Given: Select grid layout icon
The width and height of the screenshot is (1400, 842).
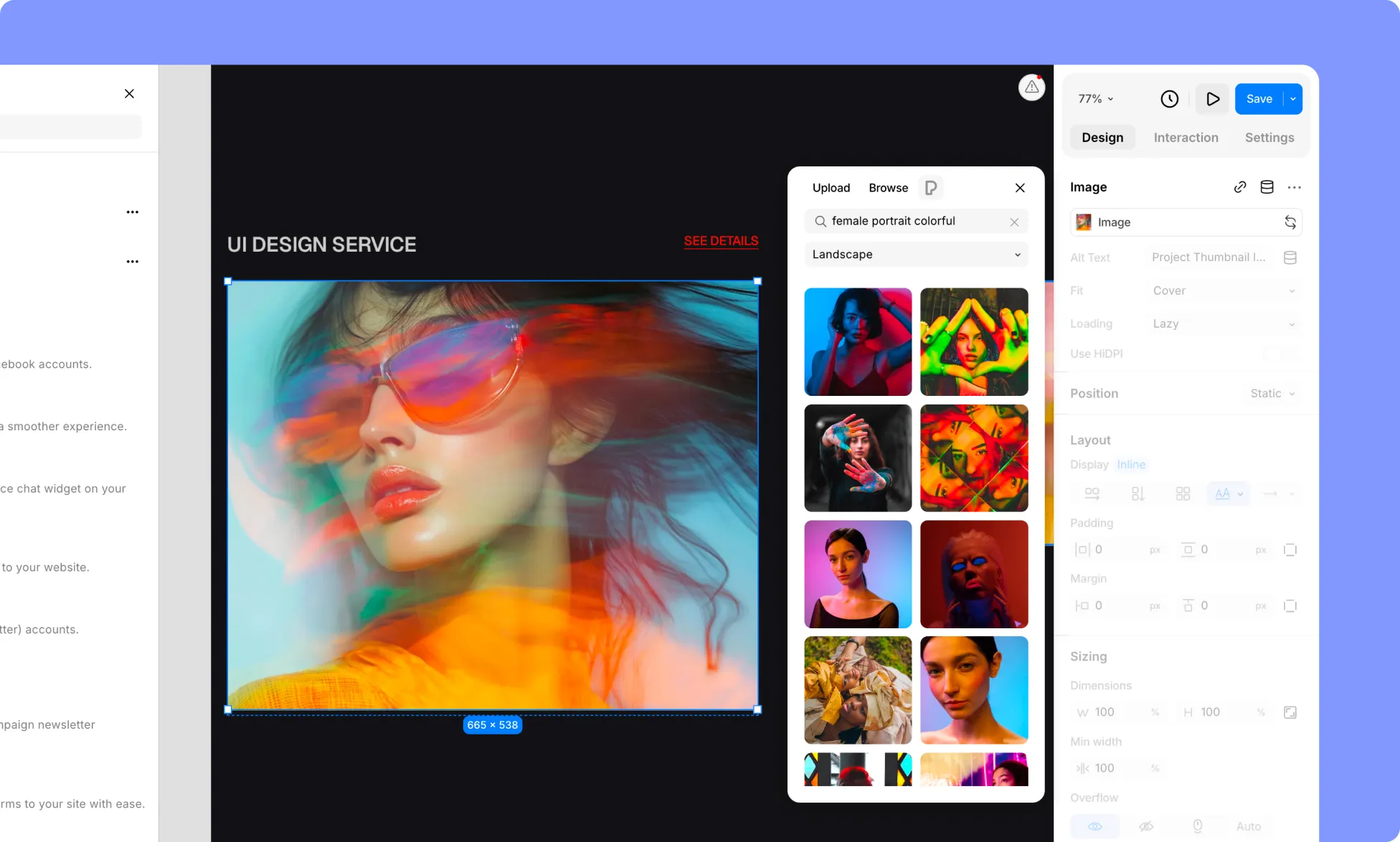Looking at the screenshot, I should [1183, 494].
